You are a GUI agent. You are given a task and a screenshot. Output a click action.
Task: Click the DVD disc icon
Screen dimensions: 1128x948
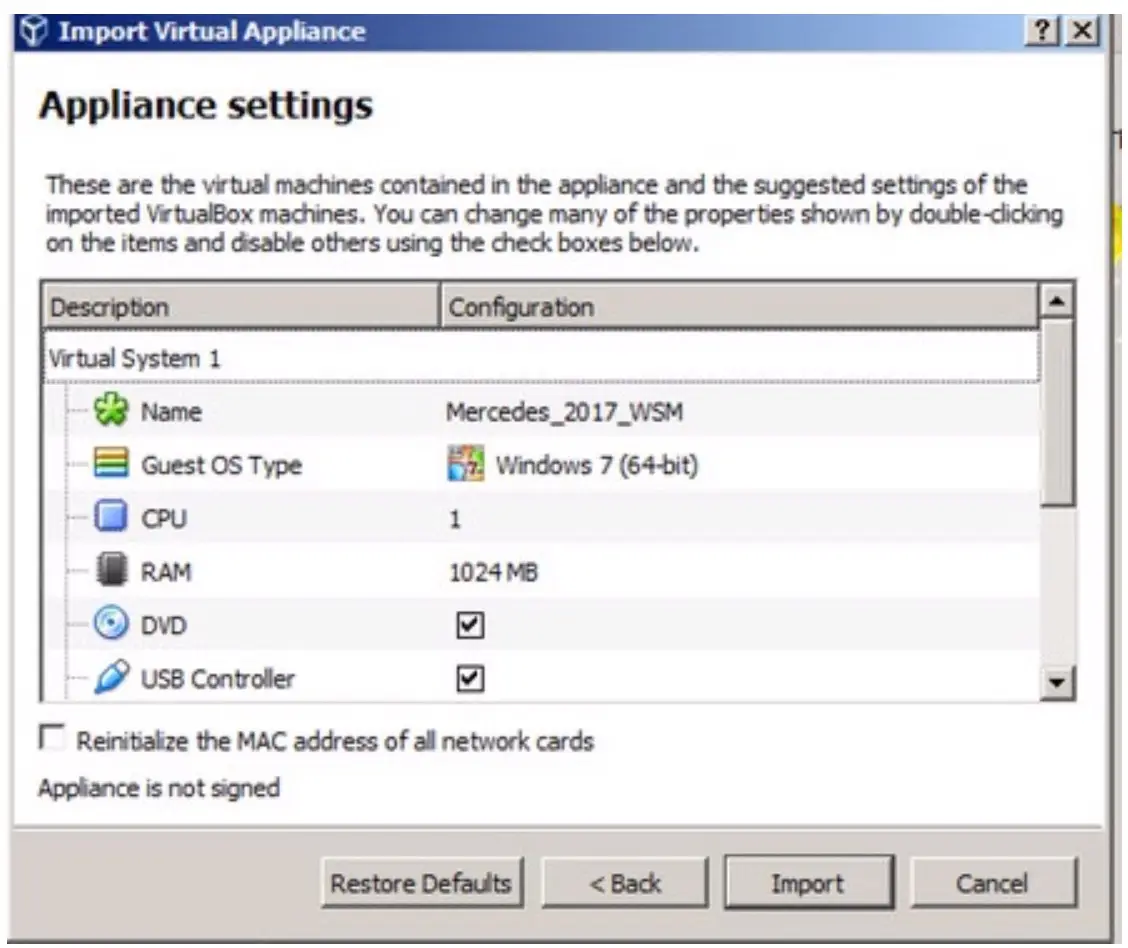110,626
